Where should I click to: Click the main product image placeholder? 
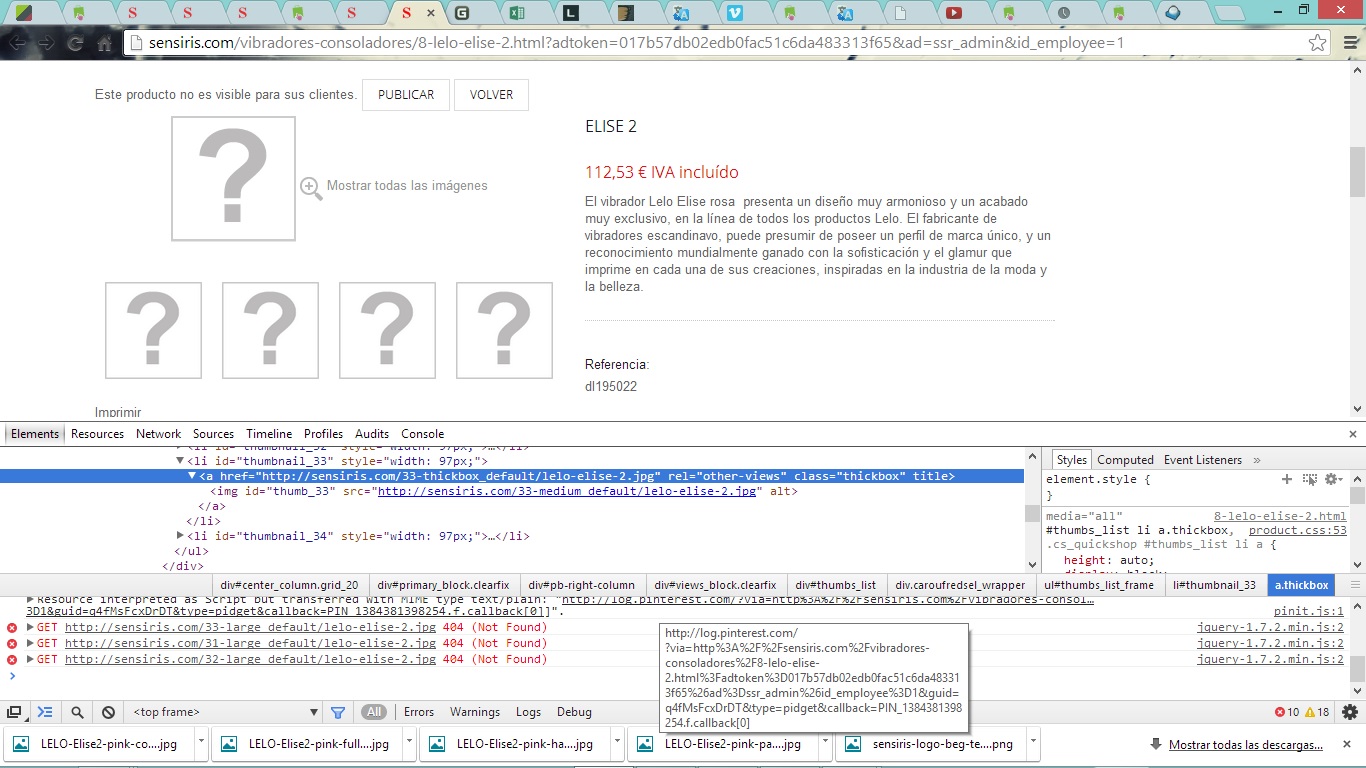[233, 179]
